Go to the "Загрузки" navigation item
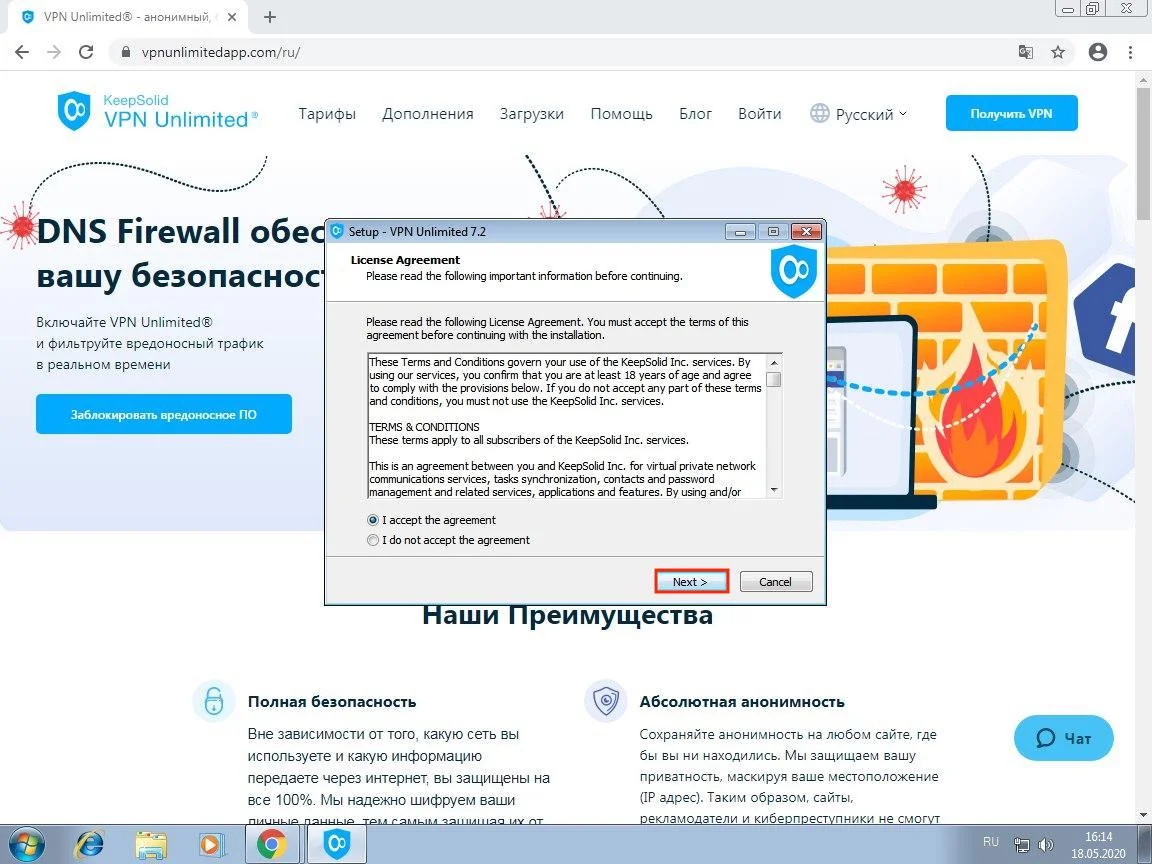This screenshot has width=1152, height=864. point(532,114)
